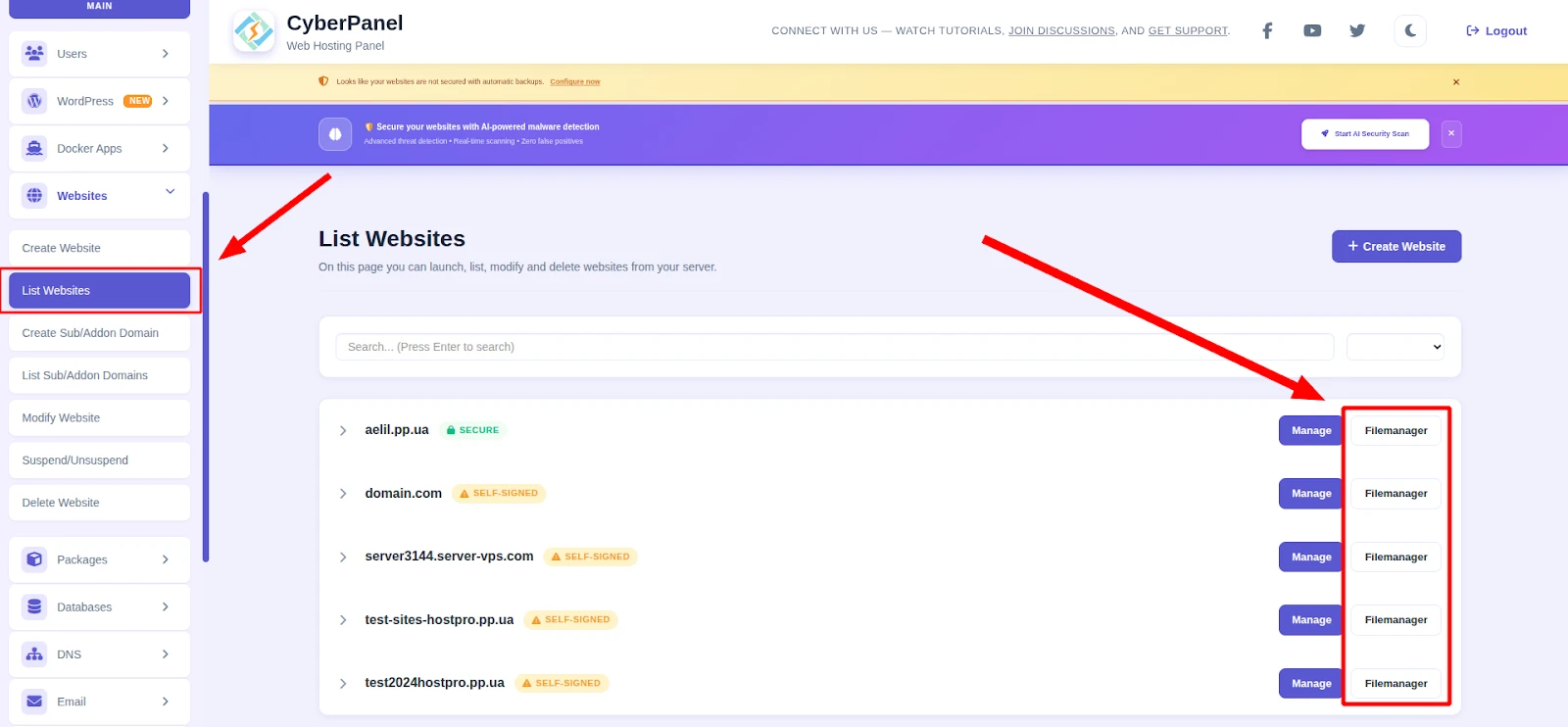Expand the test-sites-hostpro.pp.ua row
Image resolution: width=1568 pixels, height=727 pixels.
point(343,620)
